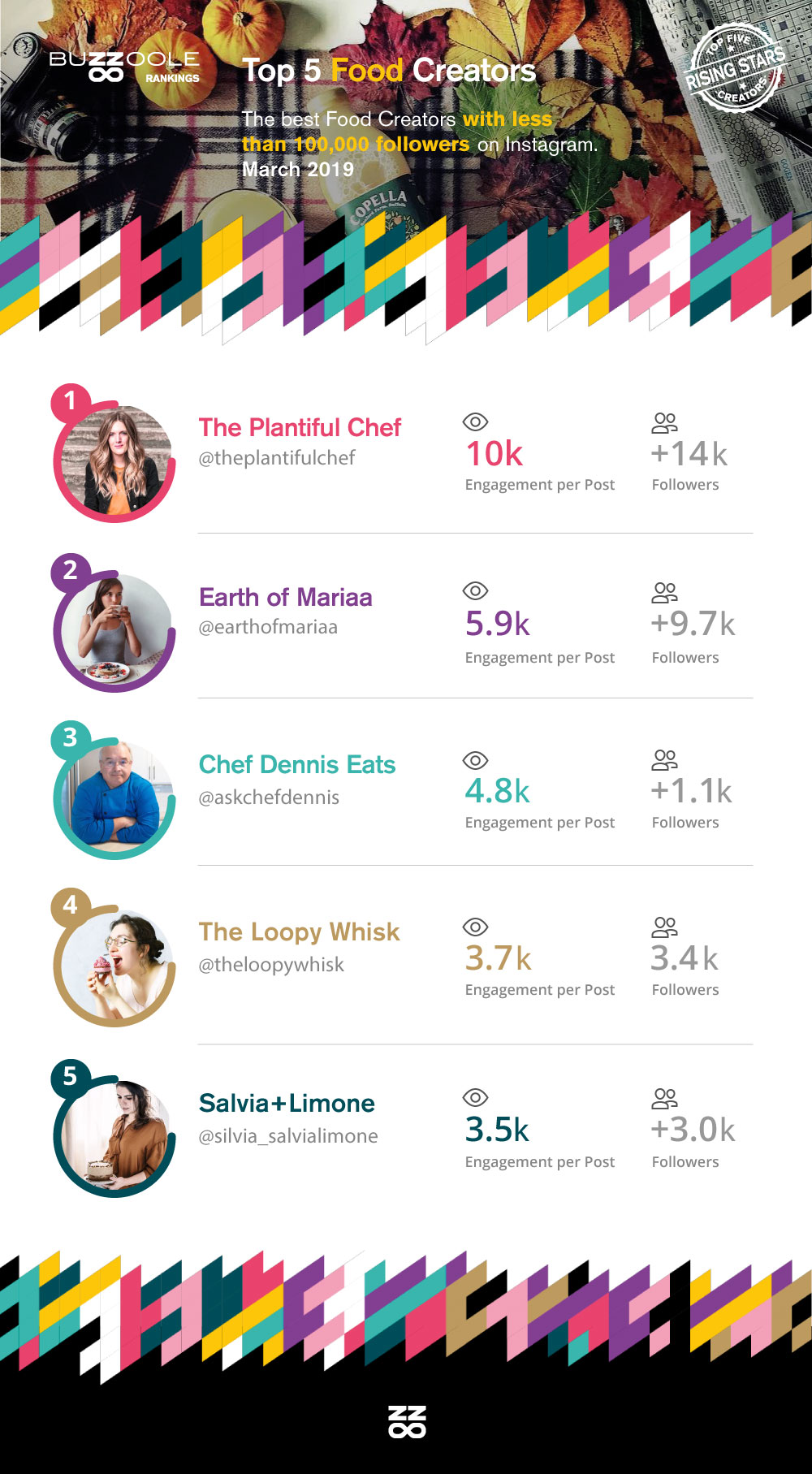Viewport: 812px width, 1474px height.
Task: Click the eye icon above 4.8k engagement
Action: [x=475, y=760]
